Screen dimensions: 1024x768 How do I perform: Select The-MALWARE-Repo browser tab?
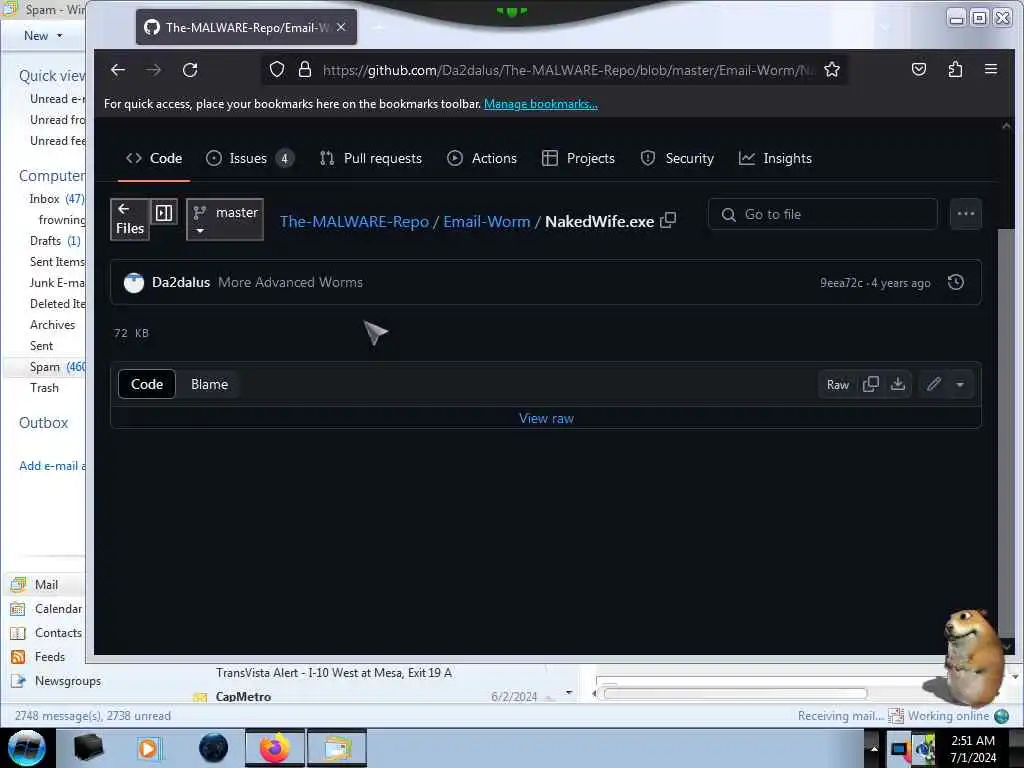pyautogui.click(x=246, y=27)
